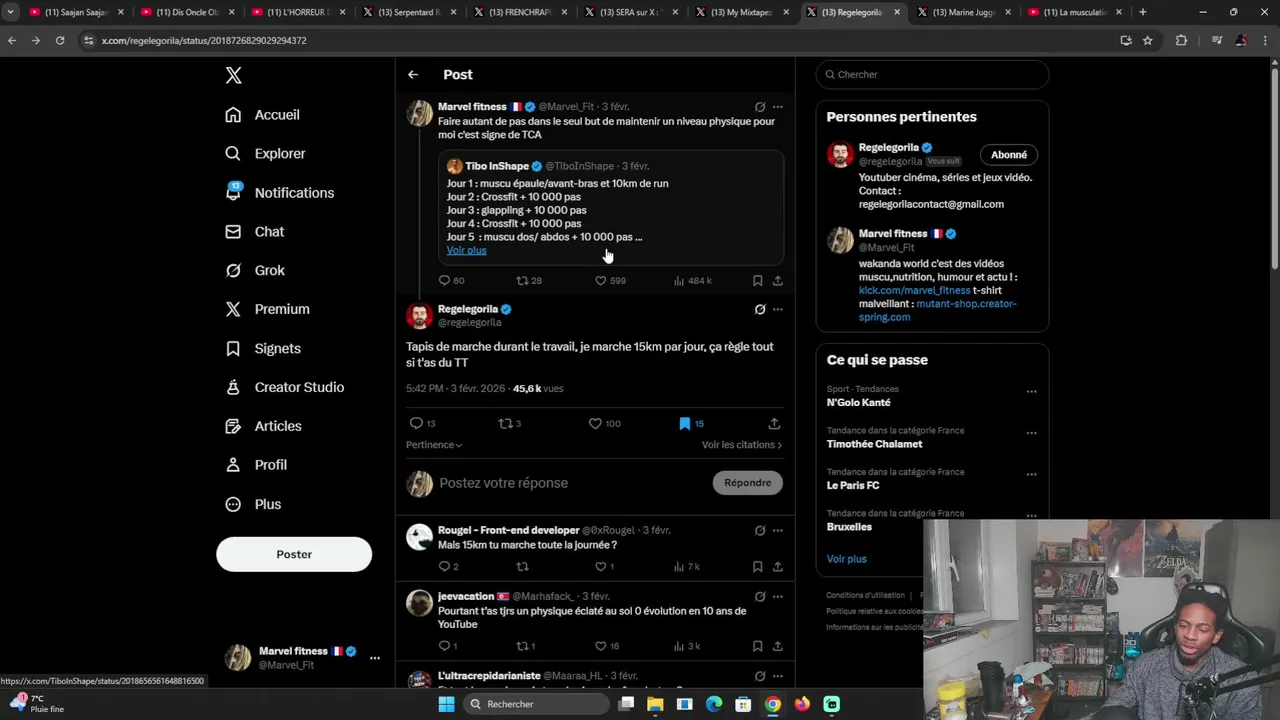Open more menu on Rougel's reply

(778, 531)
